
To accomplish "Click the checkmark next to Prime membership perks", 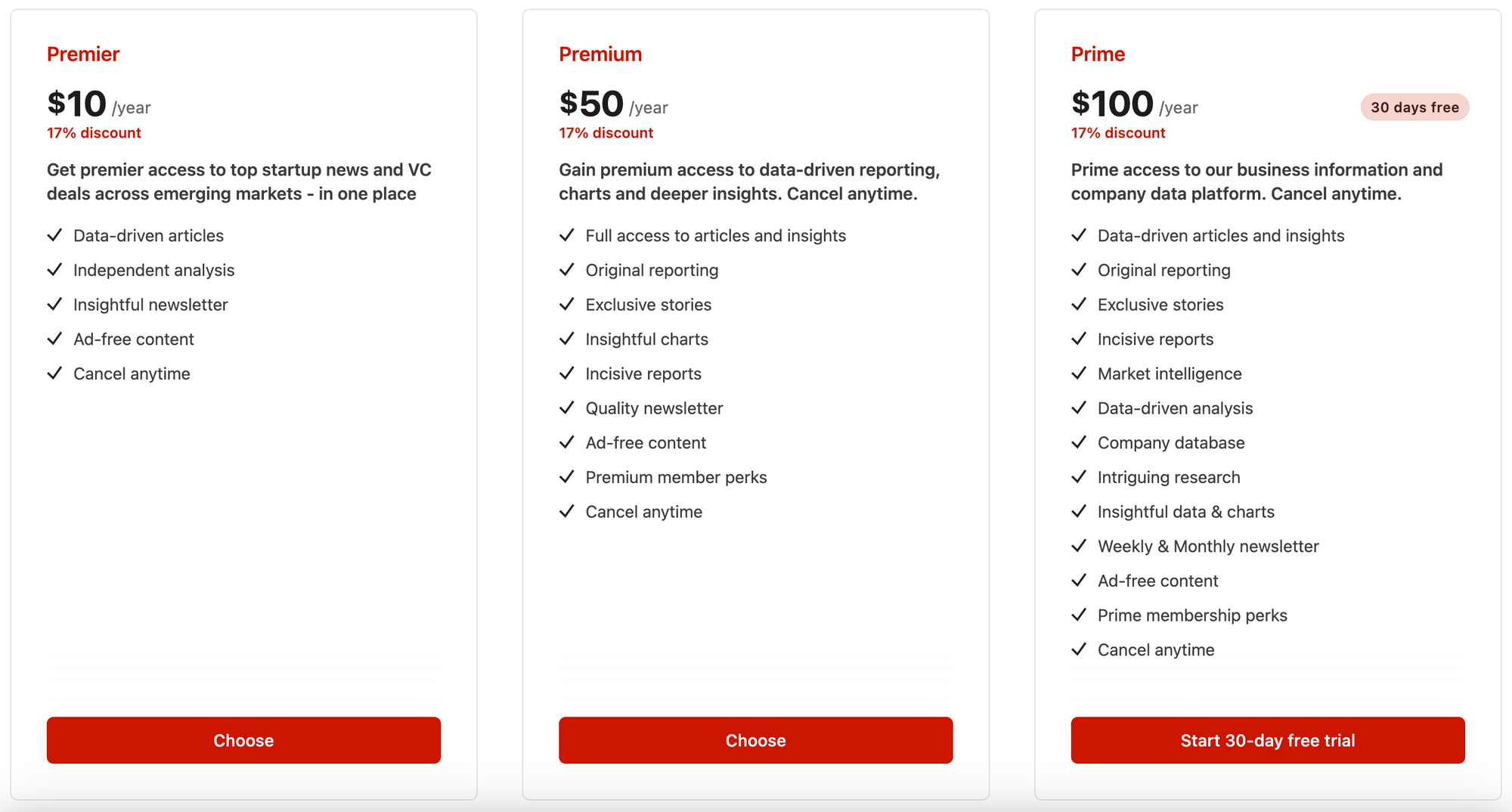I will click(x=1079, y=615).
